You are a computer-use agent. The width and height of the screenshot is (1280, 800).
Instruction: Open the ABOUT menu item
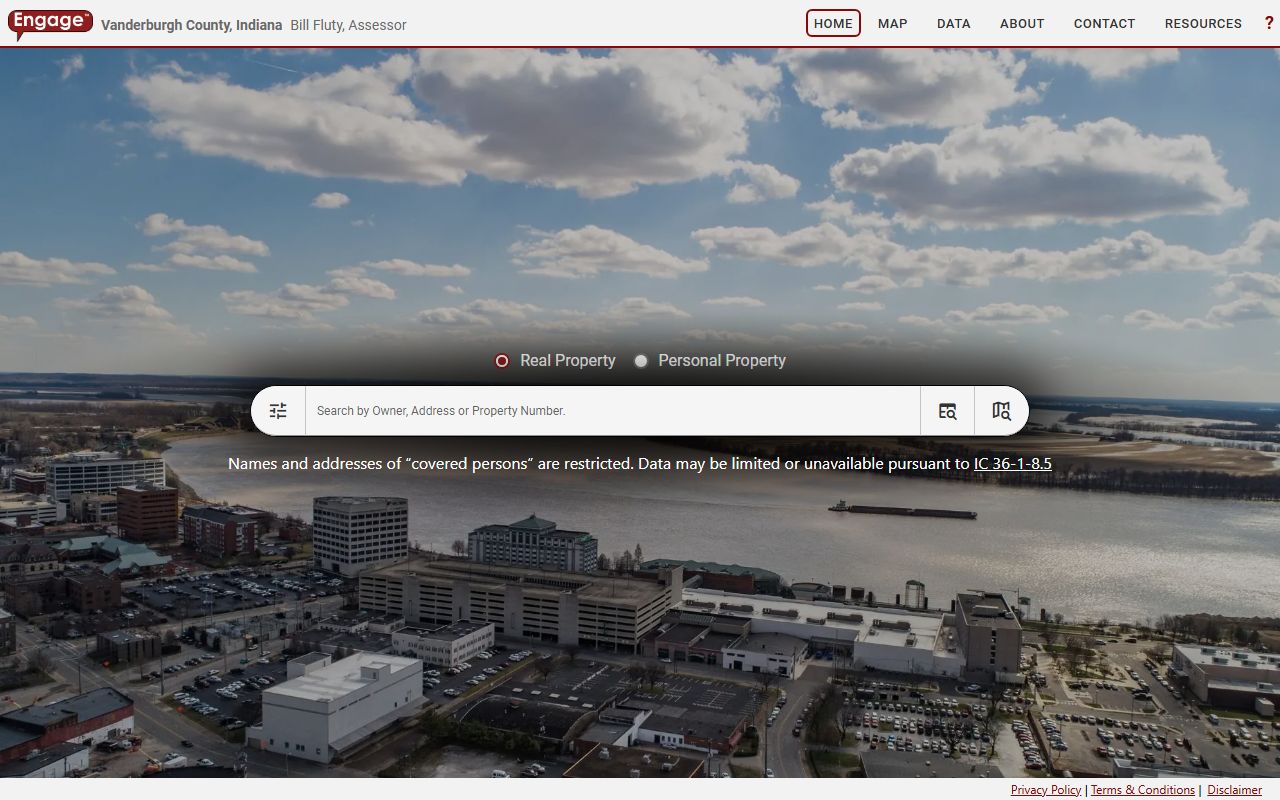coord(1022,23)
